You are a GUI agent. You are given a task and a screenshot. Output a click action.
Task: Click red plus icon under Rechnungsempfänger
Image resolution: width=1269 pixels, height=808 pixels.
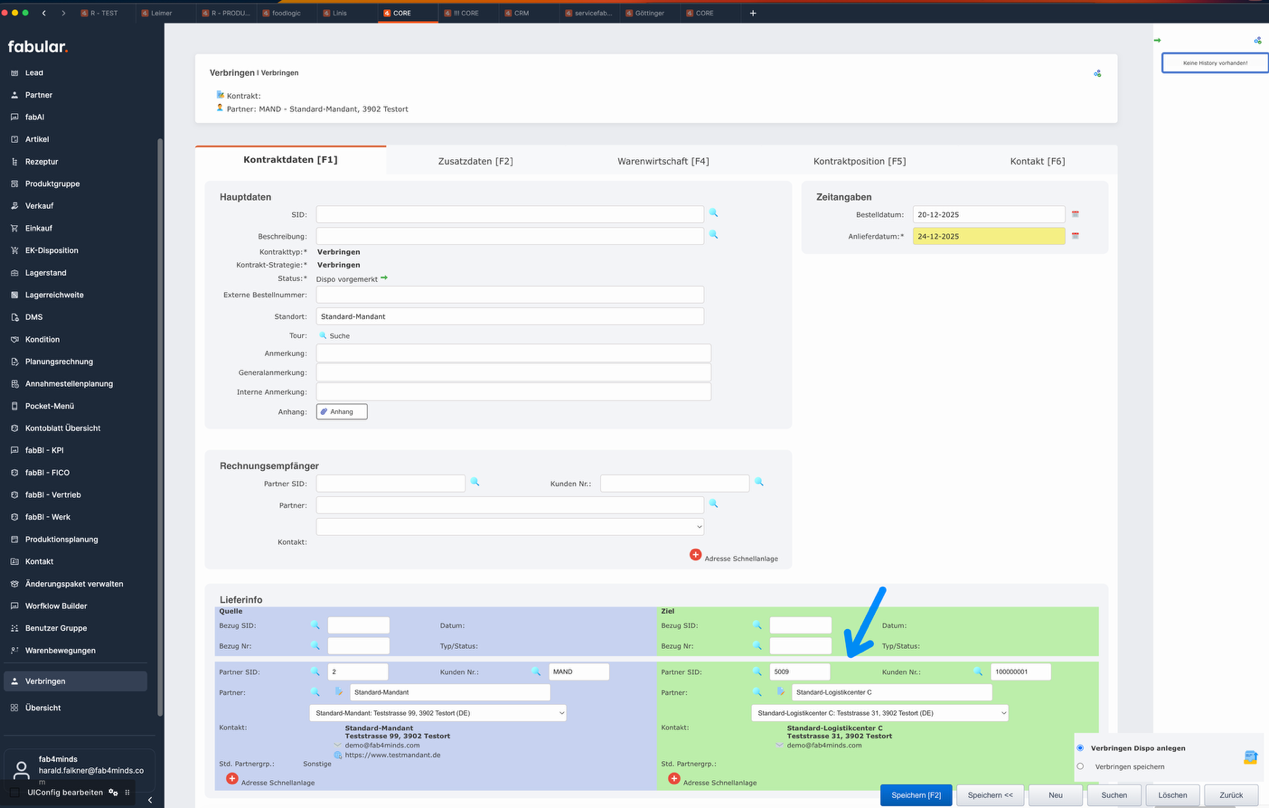(x=695, y=554)
